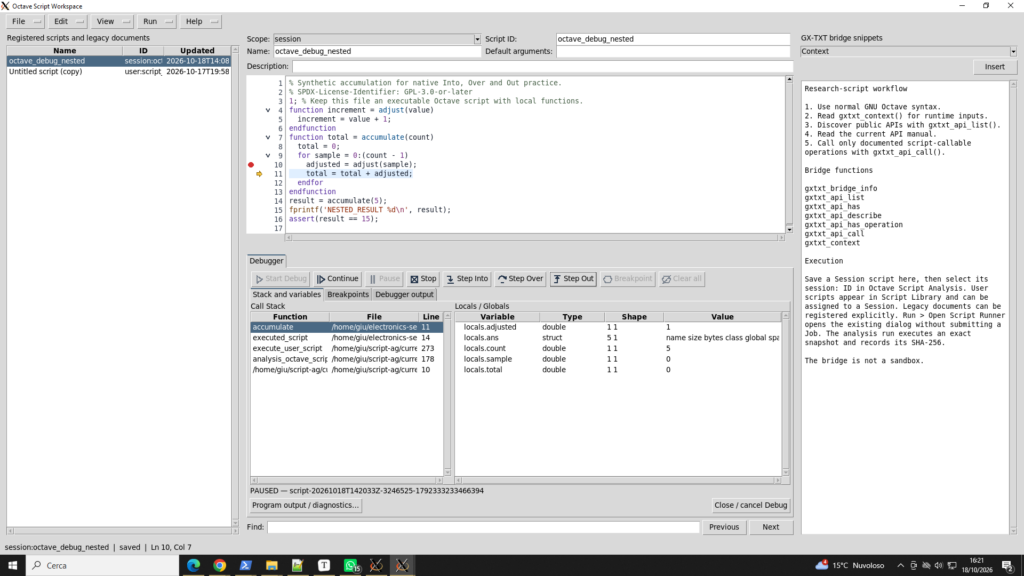The height and width of the screenshot is (576, 1024).
Task: Select the locals.adjusted variable row
Action: click(x=618, y=327)
